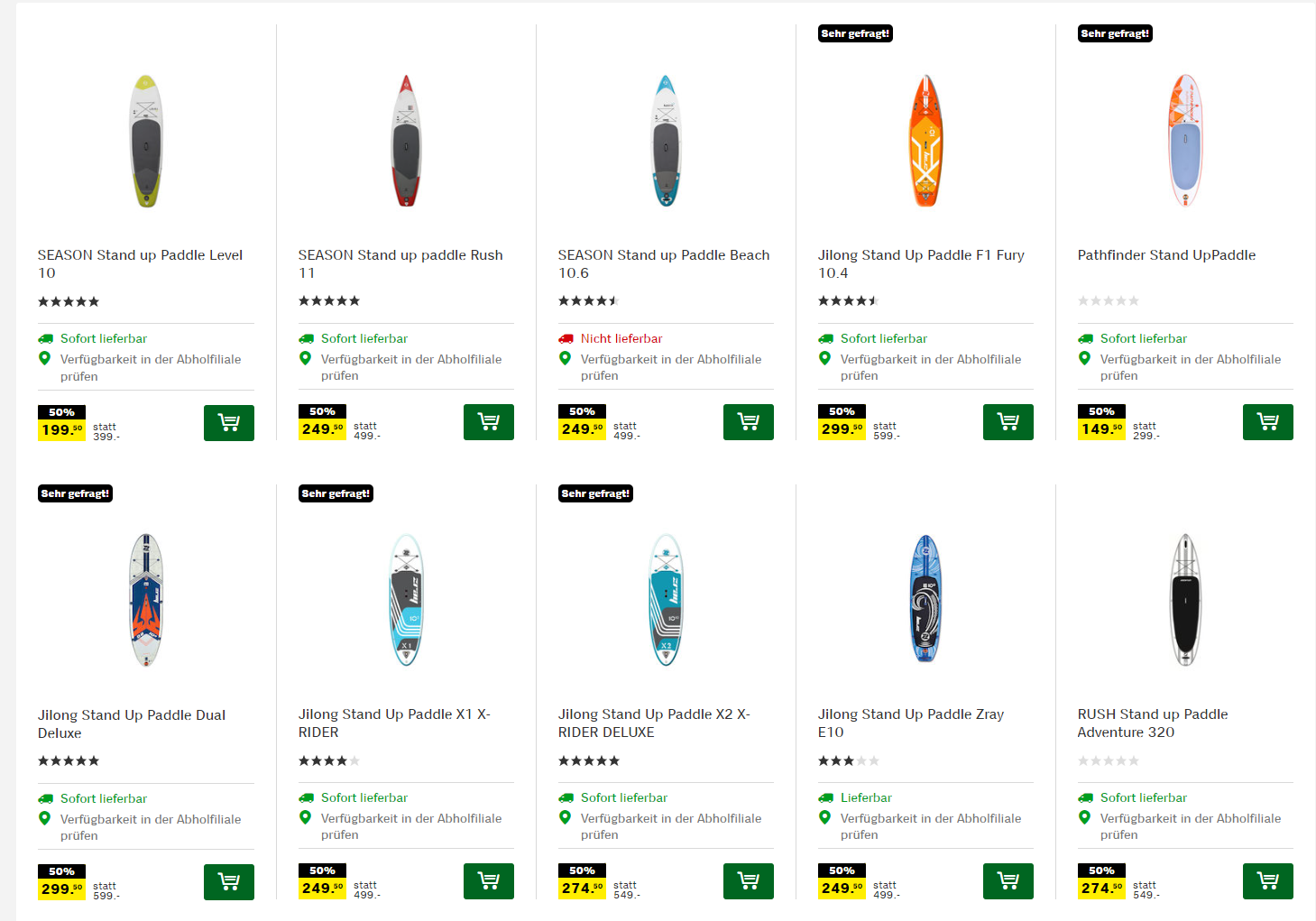Add SEASON Beach 10.6 to cart

[748, 422]
